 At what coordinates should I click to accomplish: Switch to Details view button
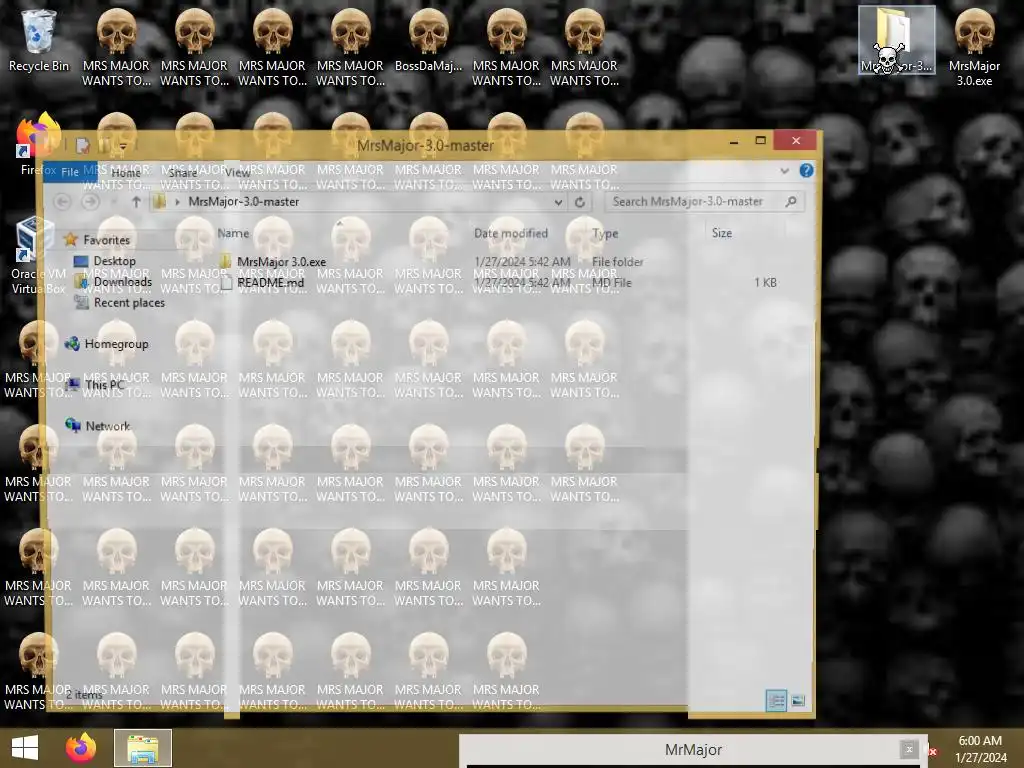pos(776,701)
